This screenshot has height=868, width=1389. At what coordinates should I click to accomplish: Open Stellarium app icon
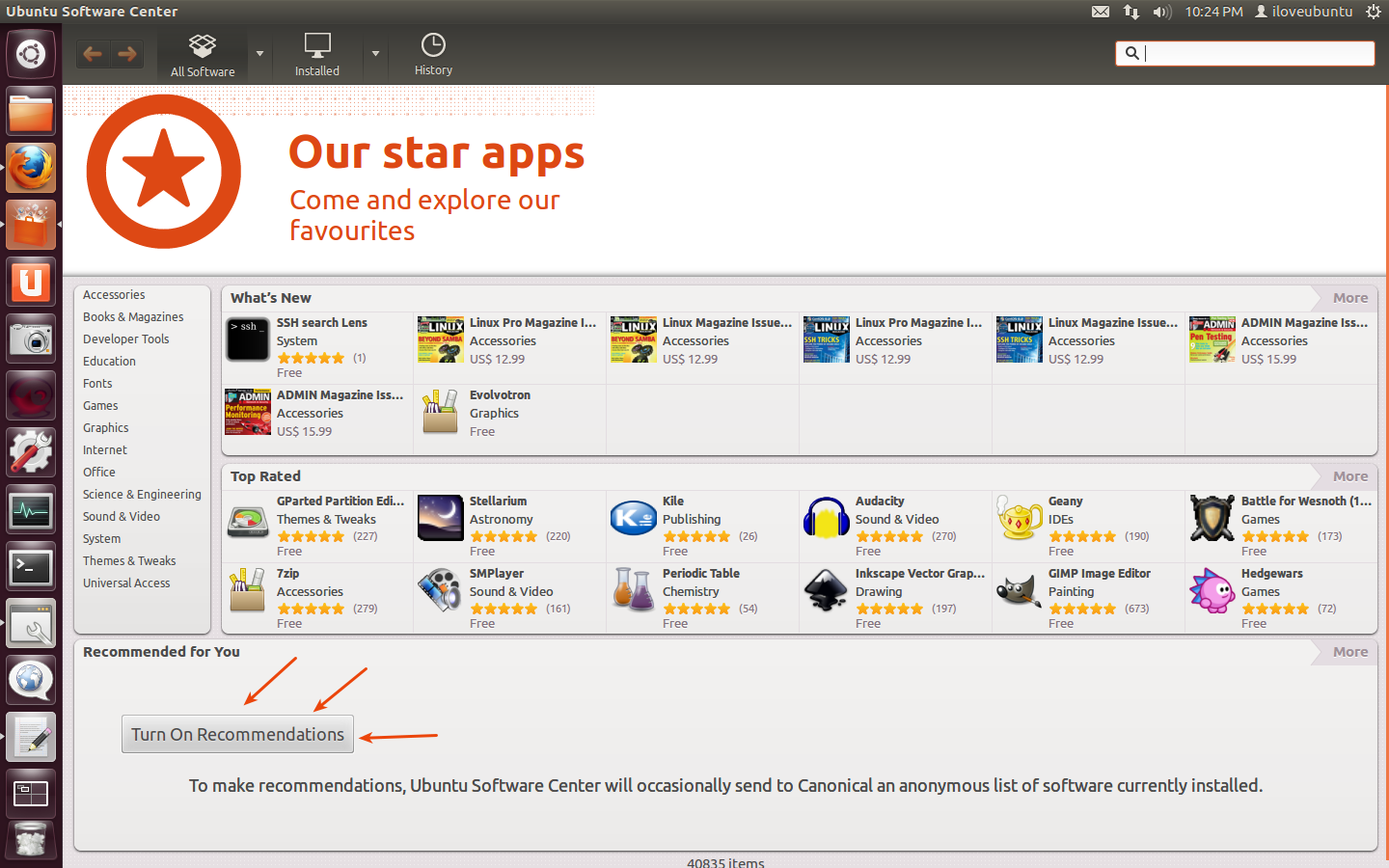click(x=441, y=519)
